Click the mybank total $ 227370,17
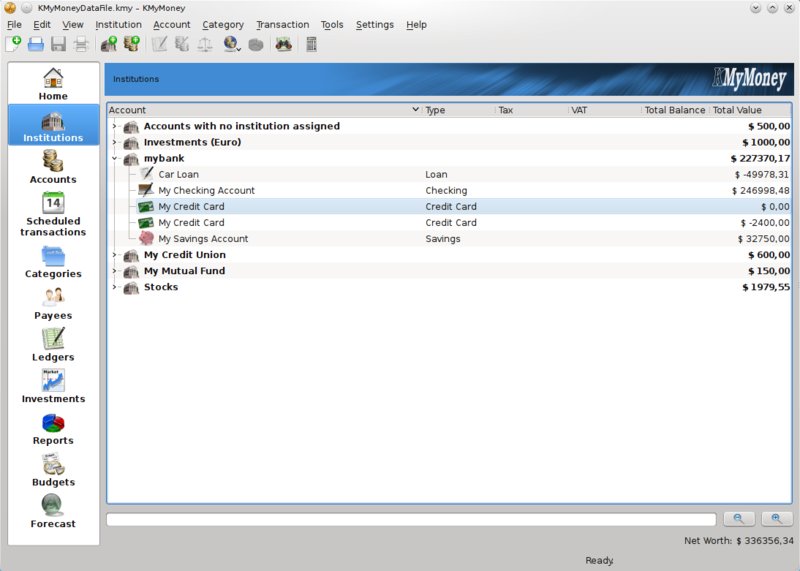 point(760,158)
